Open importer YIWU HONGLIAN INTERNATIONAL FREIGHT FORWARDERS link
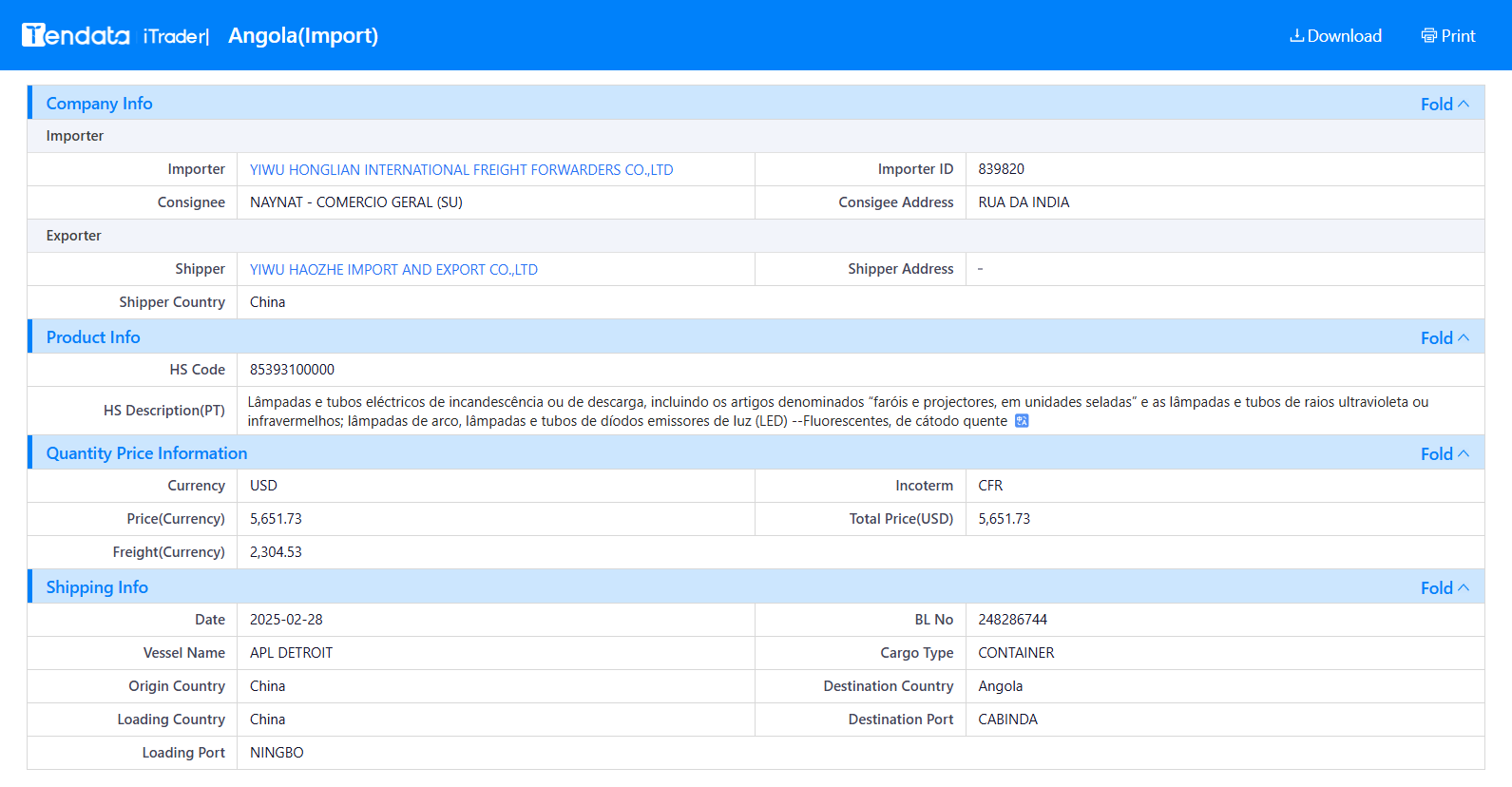1512x787 pixels. [x=461, y=170]
